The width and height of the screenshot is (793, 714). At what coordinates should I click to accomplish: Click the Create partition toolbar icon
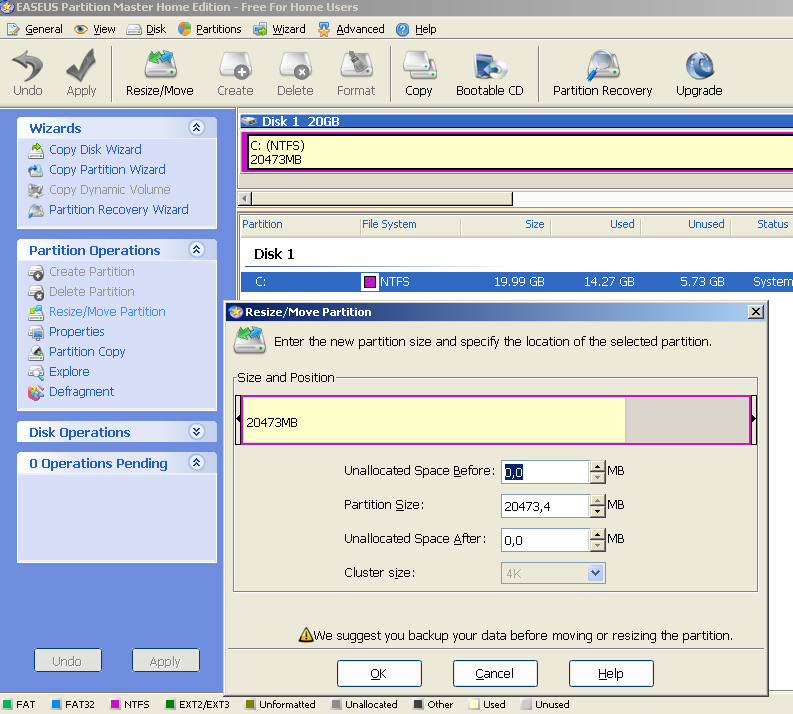235,74
